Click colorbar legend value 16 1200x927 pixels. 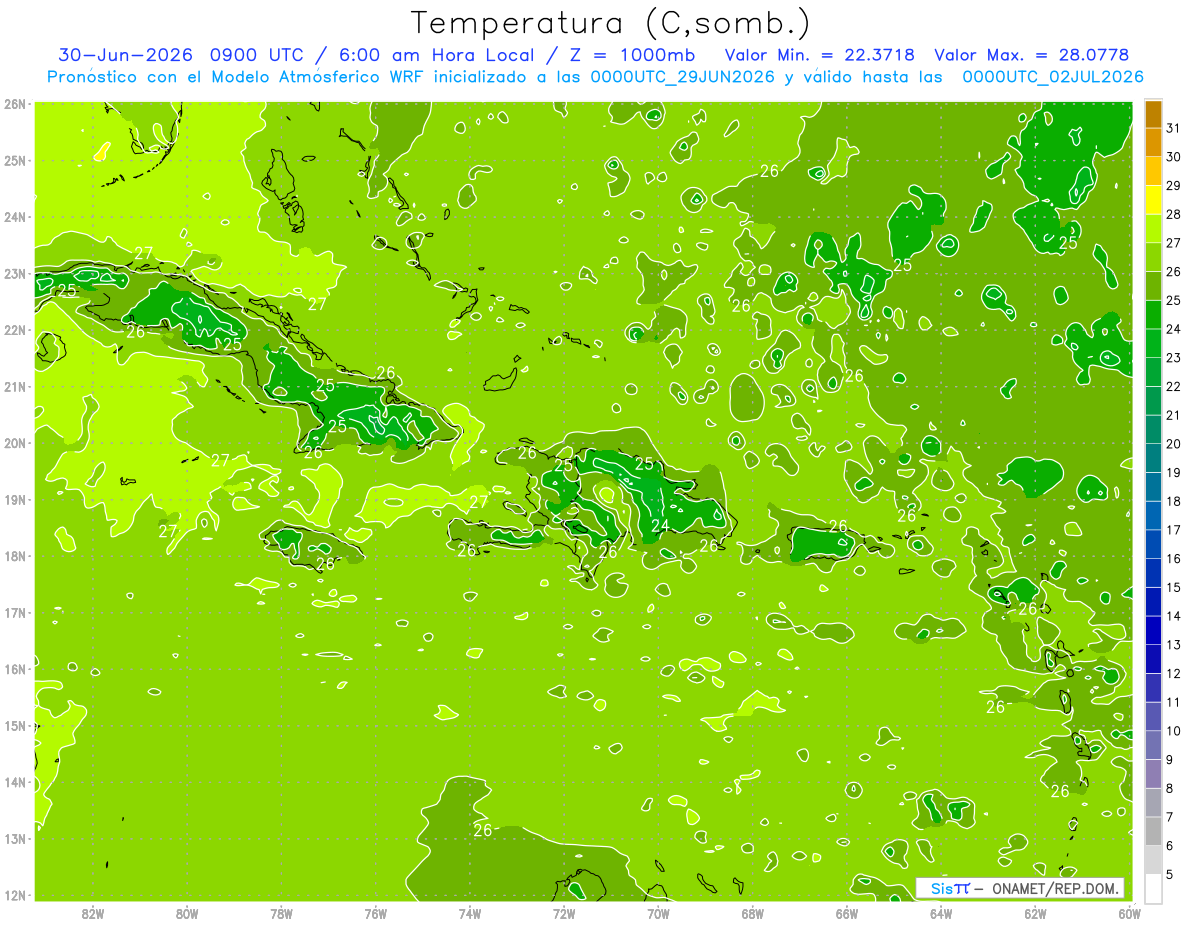[1174, 559]
